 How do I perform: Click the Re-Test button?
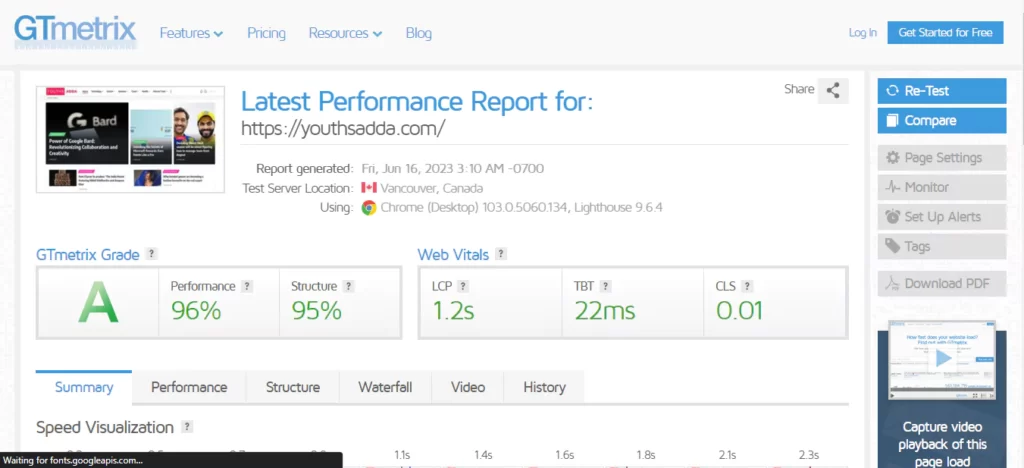942,91
